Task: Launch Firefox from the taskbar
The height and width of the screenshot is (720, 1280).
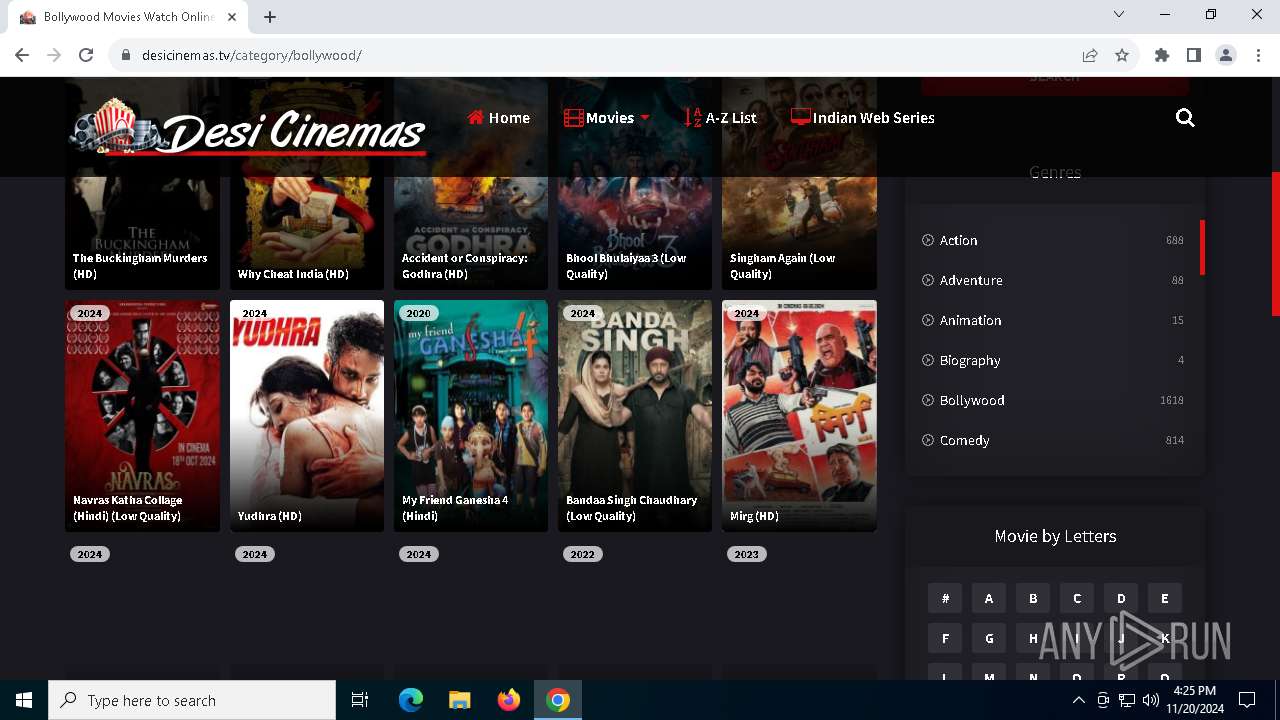Action: point(509,700)
